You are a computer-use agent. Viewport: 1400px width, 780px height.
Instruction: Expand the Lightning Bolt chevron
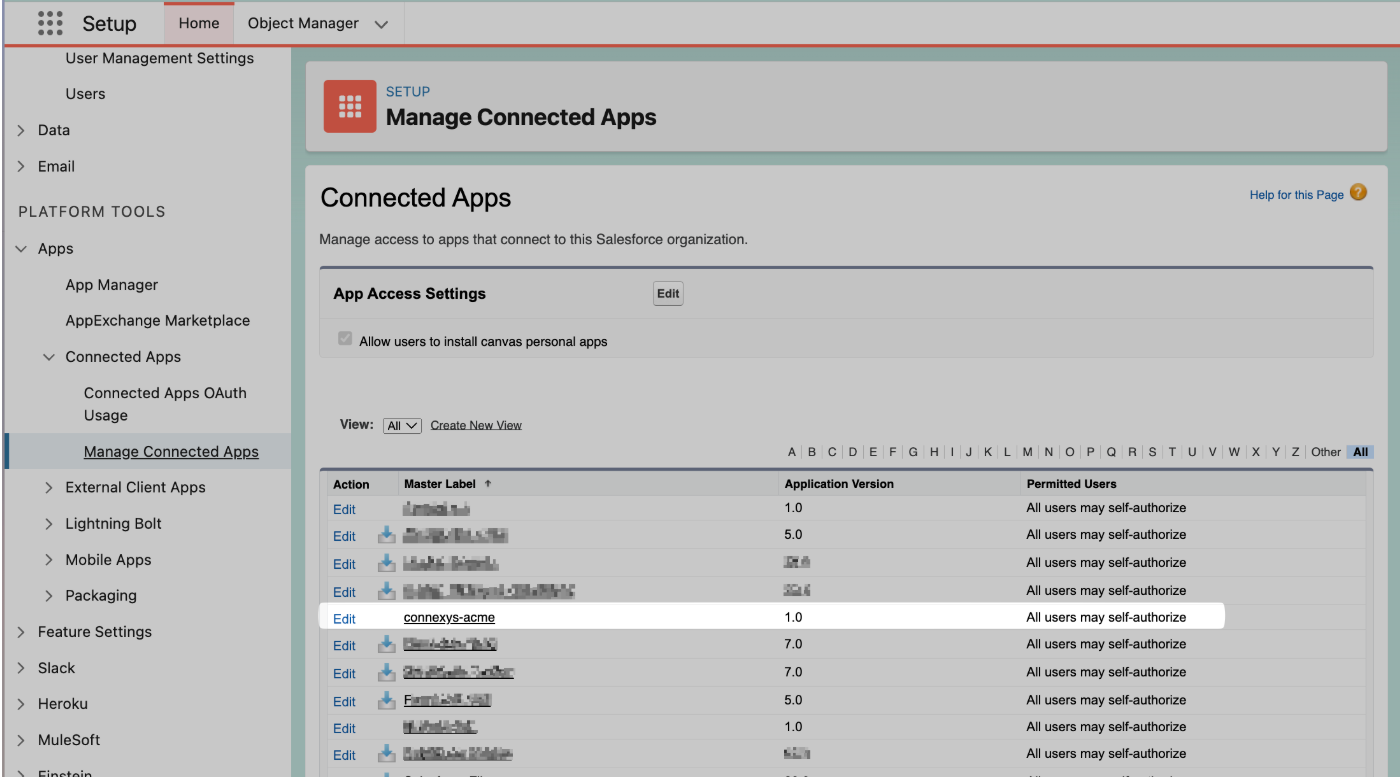pos(49,523)
